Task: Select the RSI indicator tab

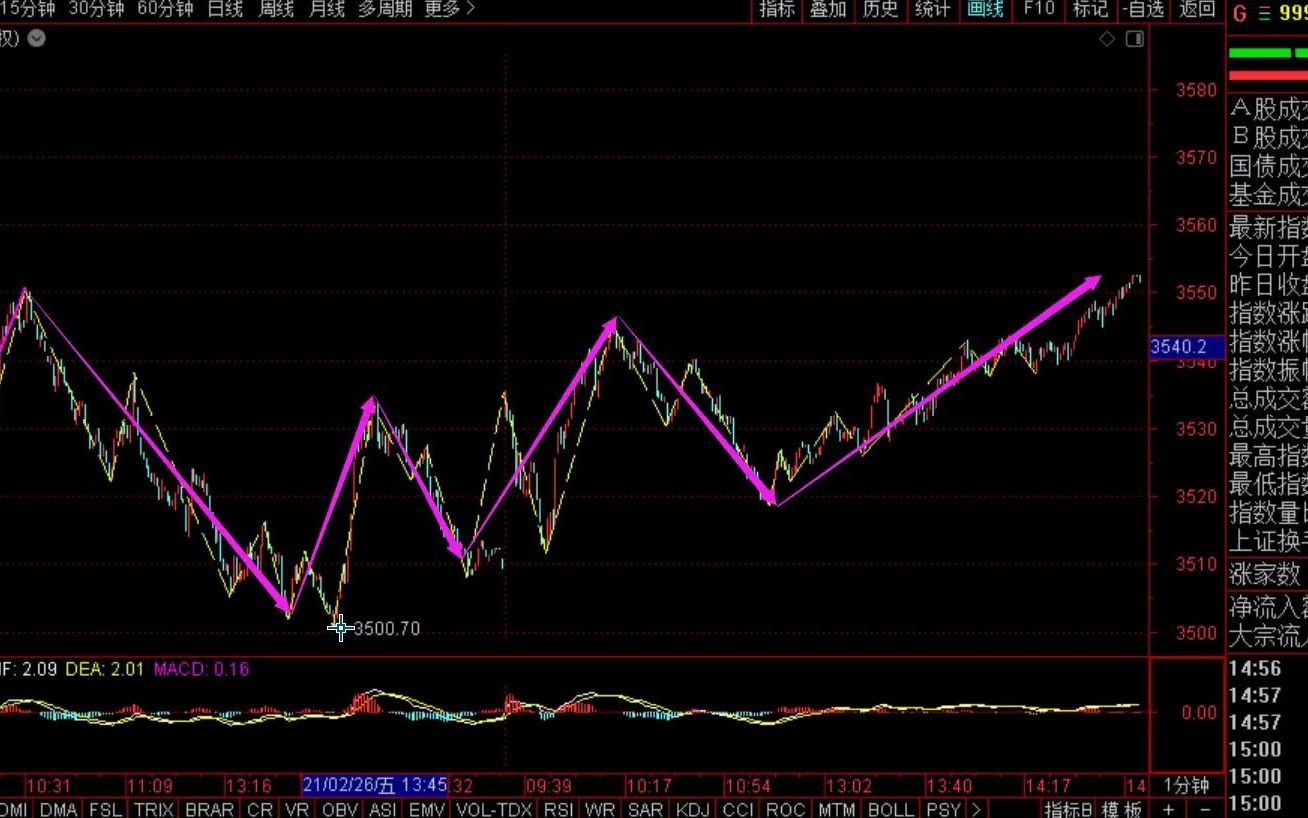Action: 559,809
